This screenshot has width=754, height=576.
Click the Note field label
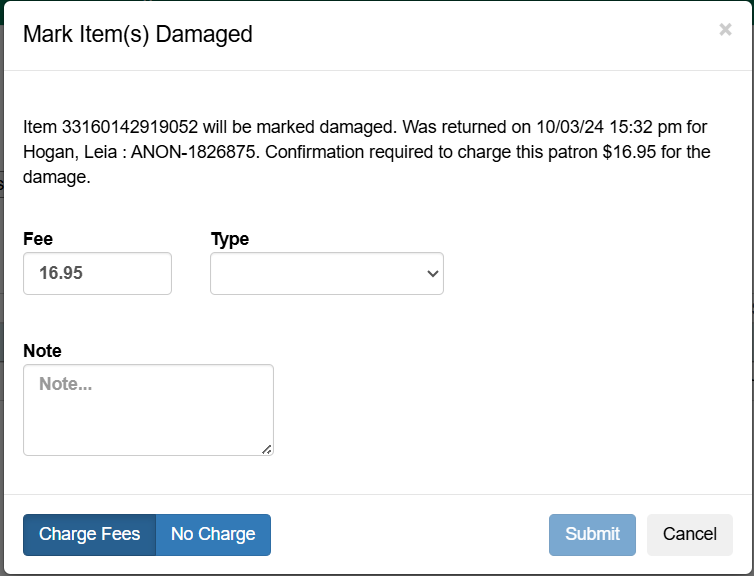tap(42, 351)
